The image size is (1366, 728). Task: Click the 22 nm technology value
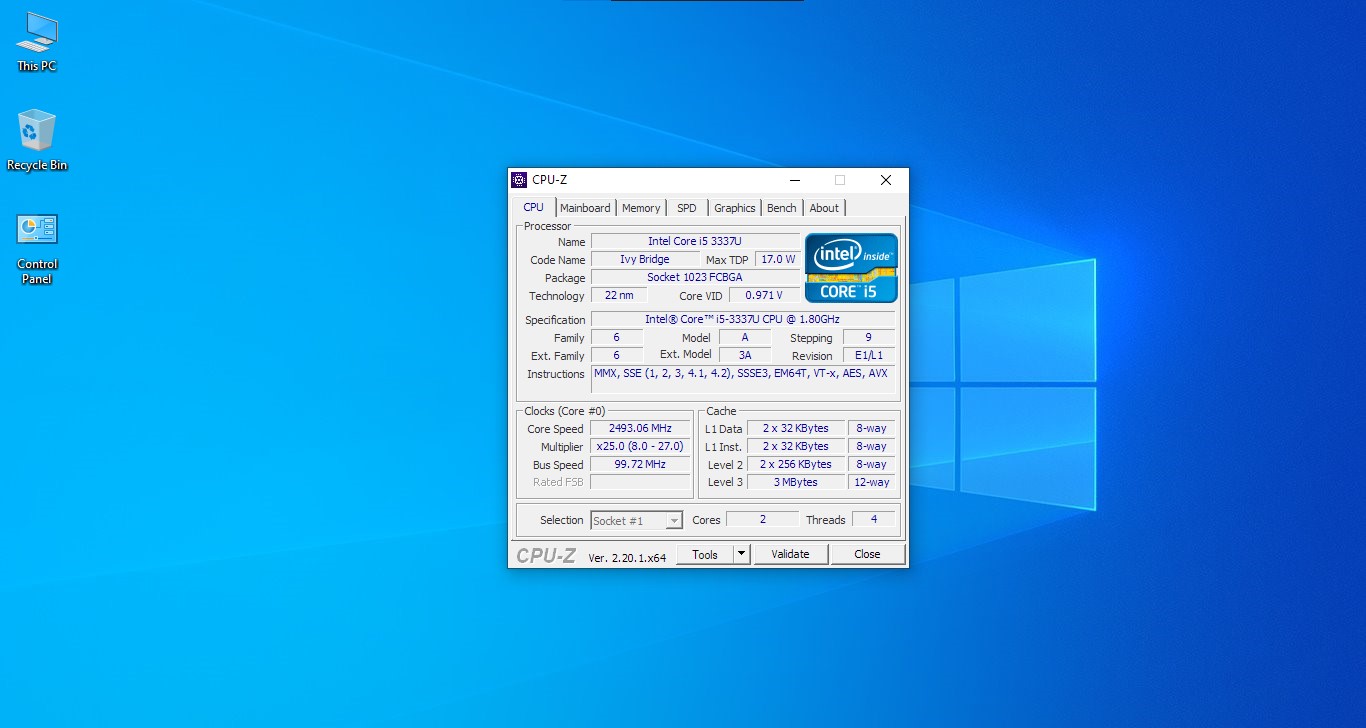click(x=619, y=295)
